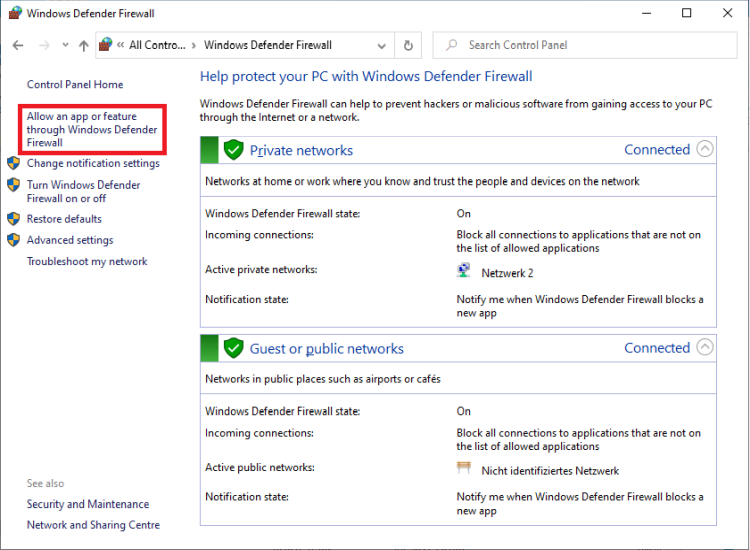
Task: Click the Forward navigation arrow
Action: pyautogui.click(x=44, y=45)
